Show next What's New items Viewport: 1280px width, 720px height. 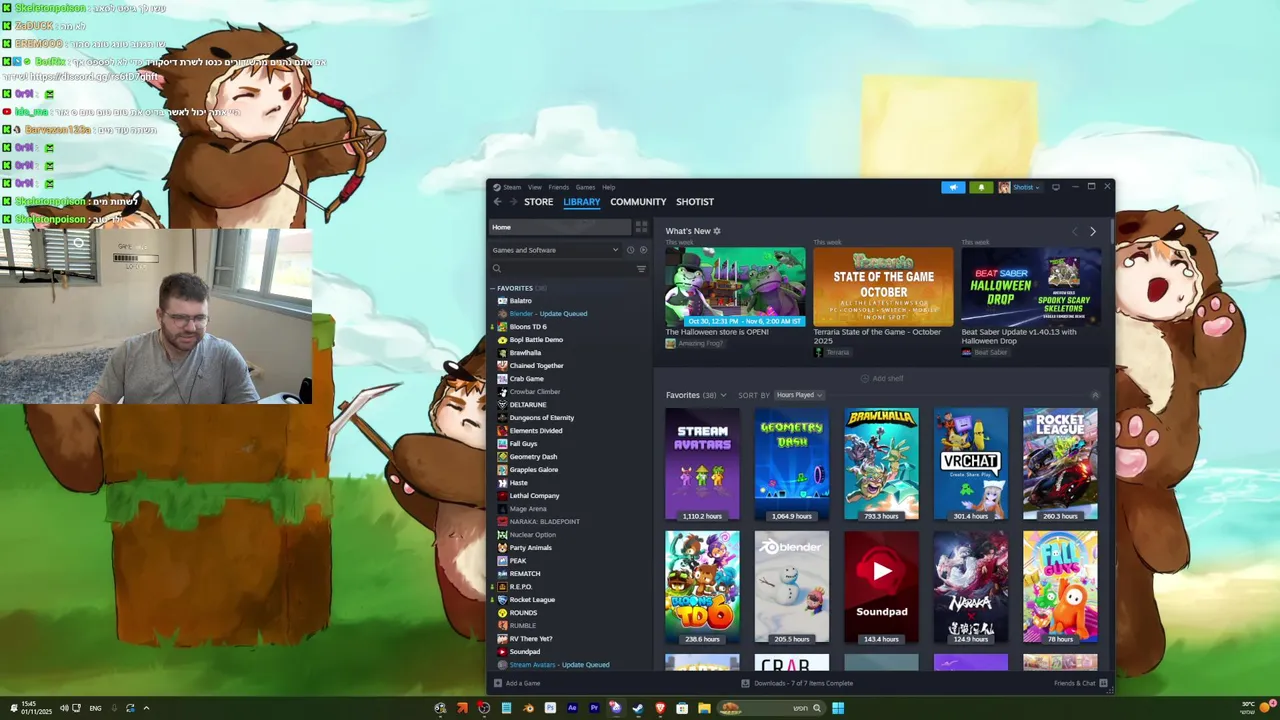click(x=1092, y=231)
